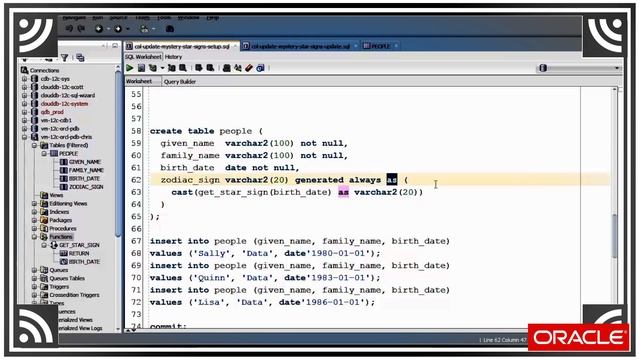Select the GET_STAR_SIGN function node
This screenshot has height=360, width=640.
pyautogui.click(x=79, y=245)
